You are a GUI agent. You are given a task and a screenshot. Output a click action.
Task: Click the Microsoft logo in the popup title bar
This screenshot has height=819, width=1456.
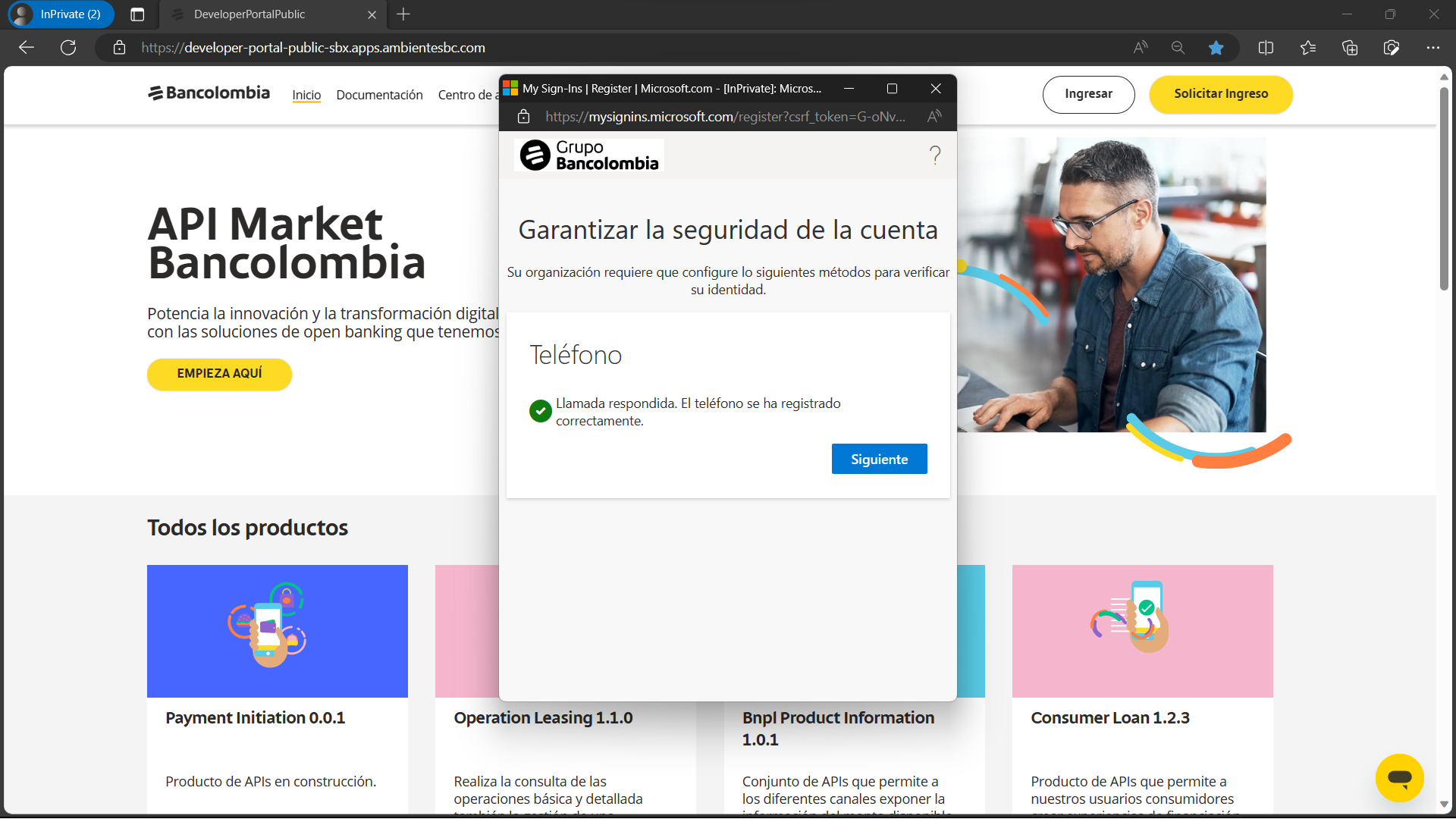[x=510, y=89]
